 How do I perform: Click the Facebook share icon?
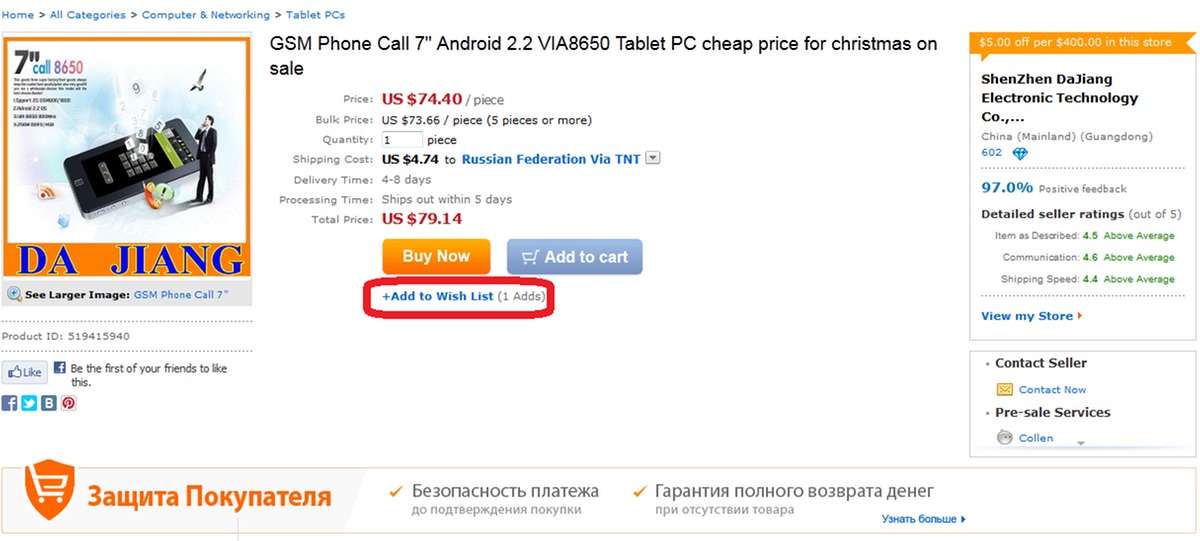coord(10,403)
